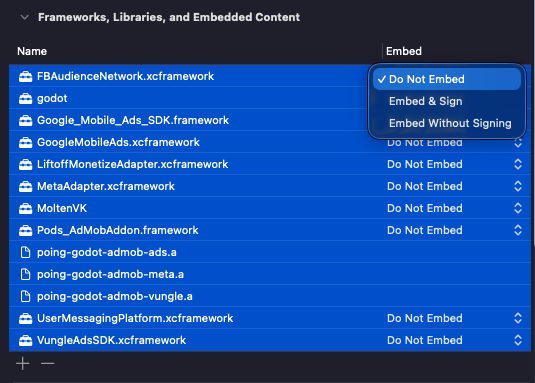Select Google_Mobile_Ads_SDK.framework name
The width and height of the screenshot is (535, 383).
click(x=133, y=120)
